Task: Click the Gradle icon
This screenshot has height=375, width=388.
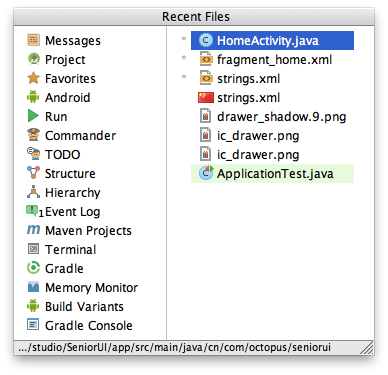Action: click(x=33, y=268)
